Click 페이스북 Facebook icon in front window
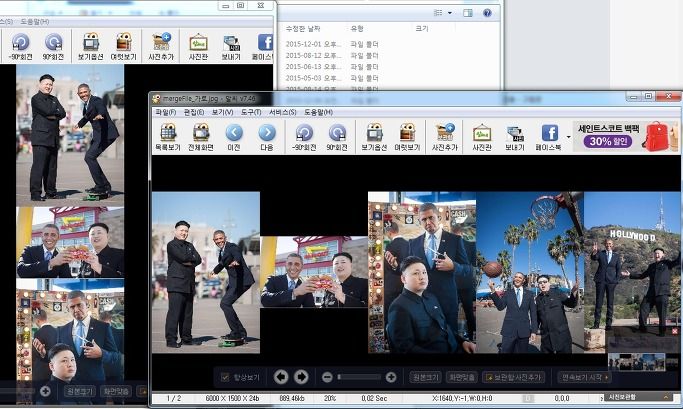 (x=548, y=137)
